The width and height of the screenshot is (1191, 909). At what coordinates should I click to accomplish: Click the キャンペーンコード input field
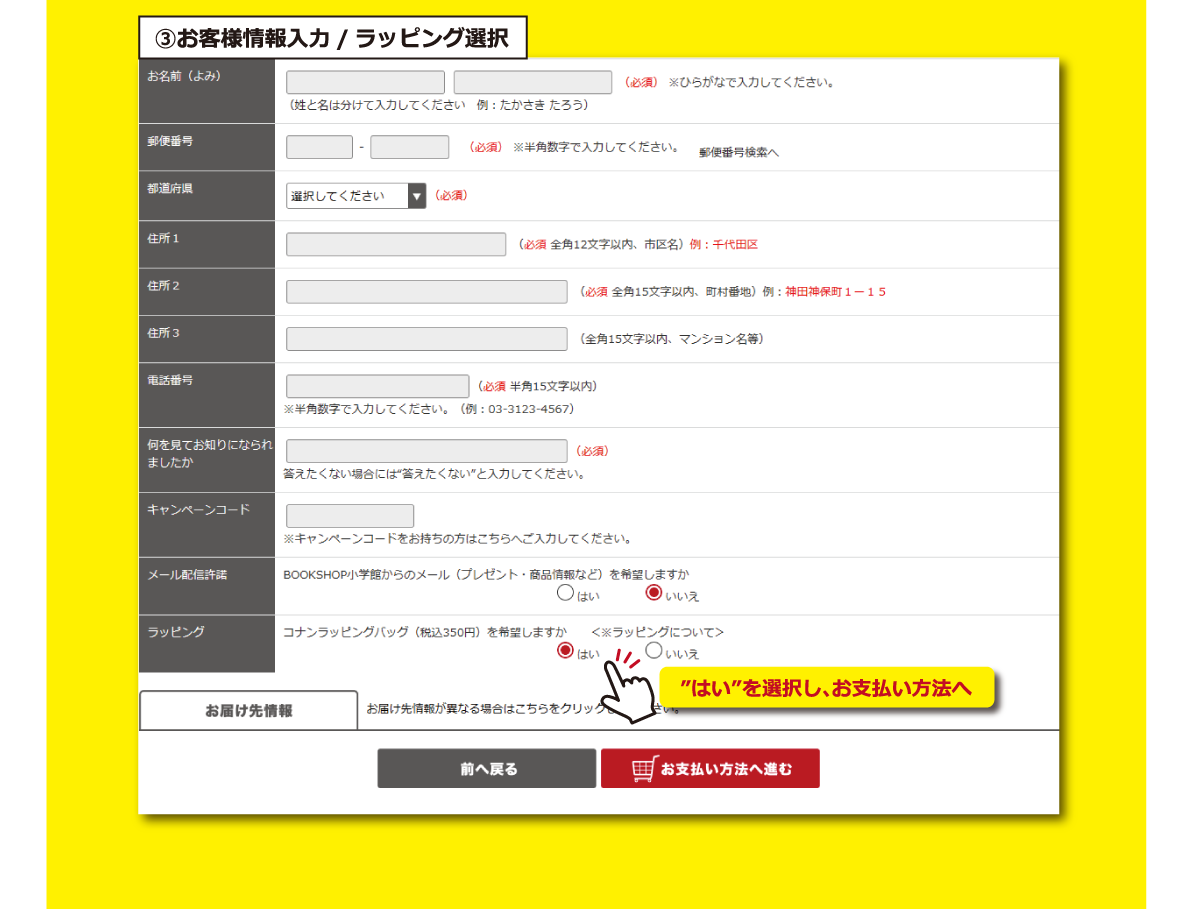point(349,516)
